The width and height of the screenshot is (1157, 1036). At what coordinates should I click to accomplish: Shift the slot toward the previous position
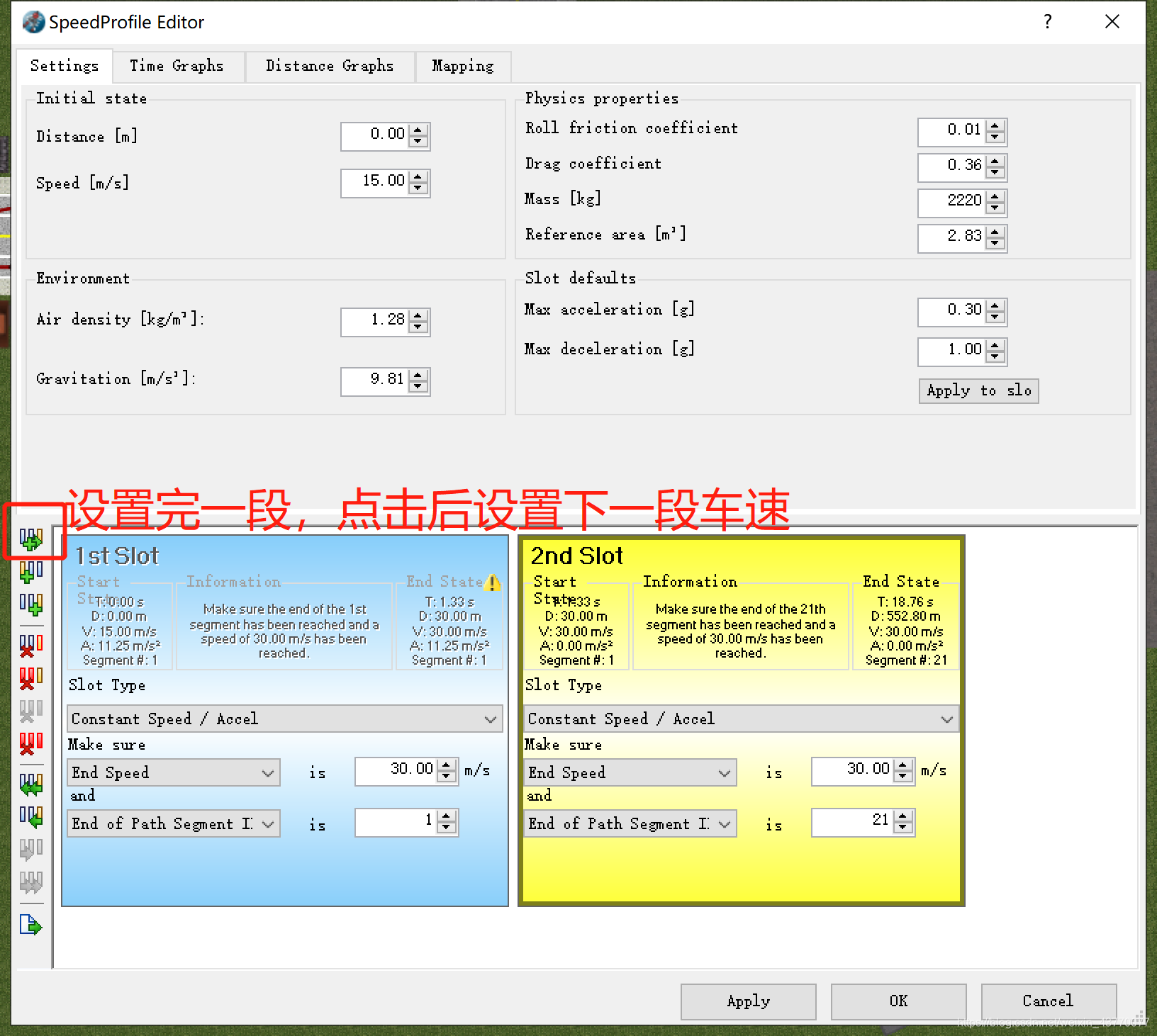tap(32, 818)
